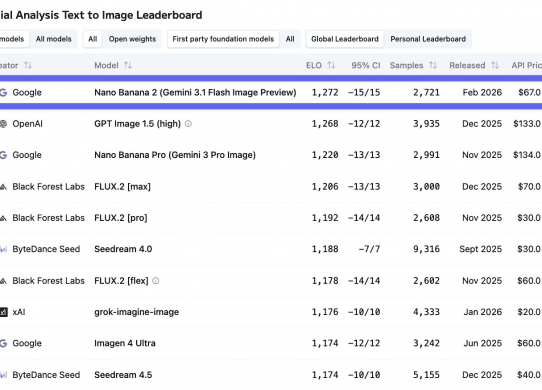The height and width of the screenshot is (390, 542).
Task: Open Imagen 4 Ultra model entry
Action: coord(125,343)
